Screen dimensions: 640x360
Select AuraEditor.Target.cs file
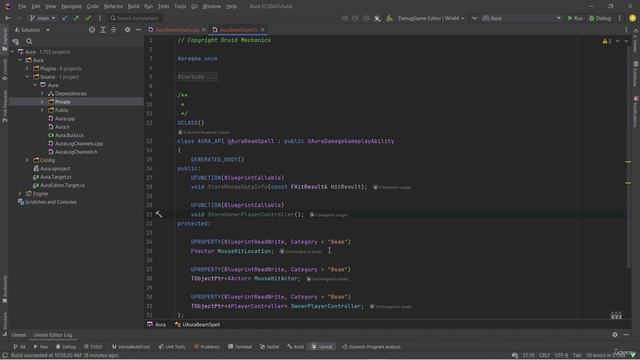click(62, 185)
